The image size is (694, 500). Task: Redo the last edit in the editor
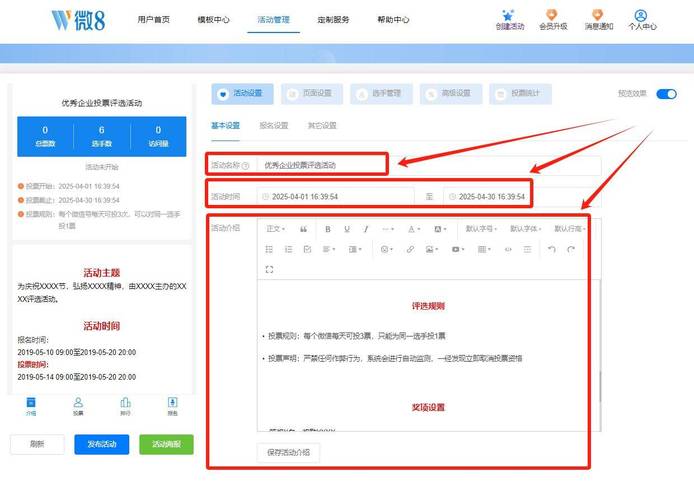pos(571,250)
